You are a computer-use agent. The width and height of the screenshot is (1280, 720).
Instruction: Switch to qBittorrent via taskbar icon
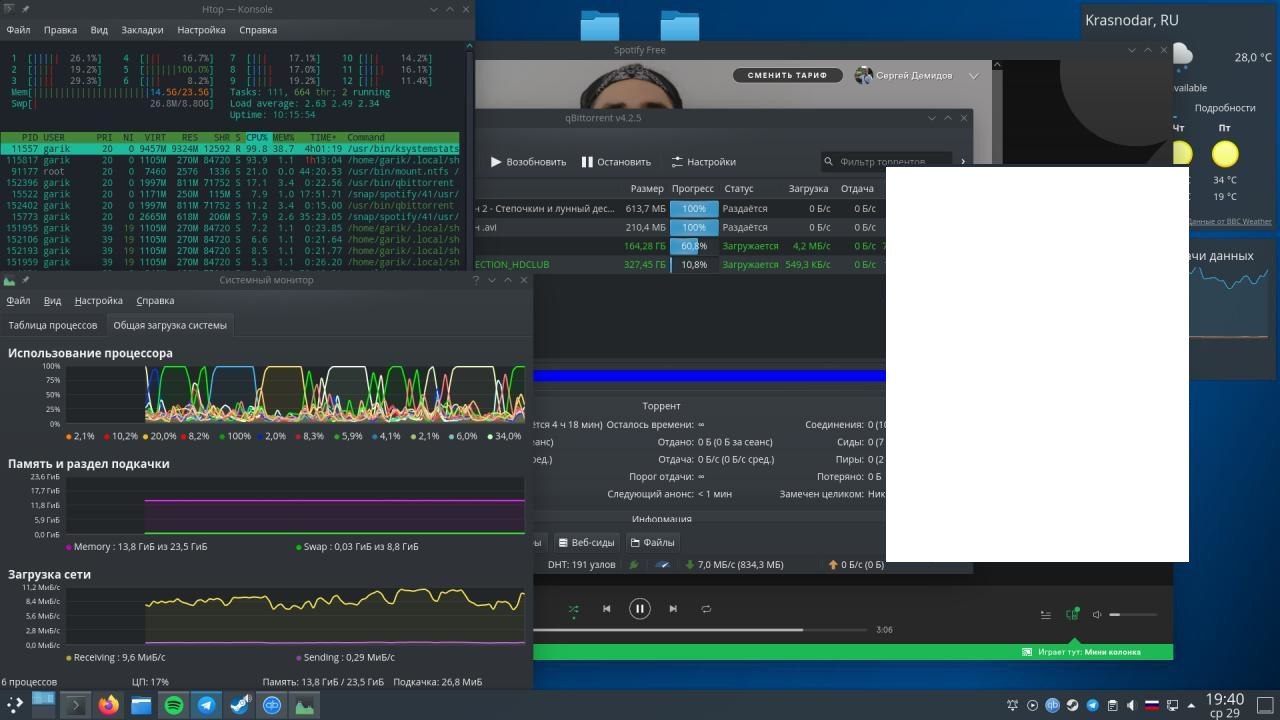pos(272,705)
